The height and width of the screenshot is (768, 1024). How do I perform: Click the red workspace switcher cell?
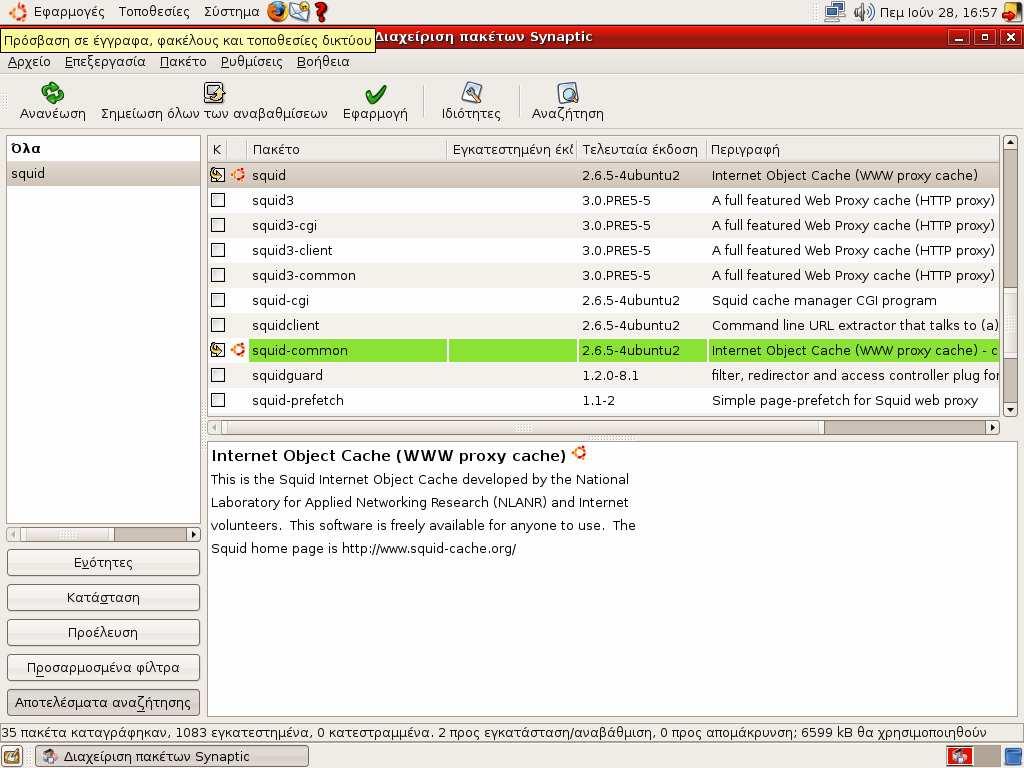pos(959,756)
